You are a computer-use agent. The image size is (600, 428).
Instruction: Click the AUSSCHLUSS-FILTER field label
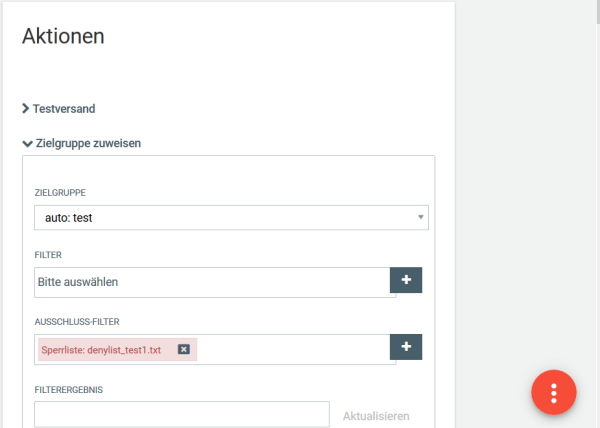click(x=77, y=322)
